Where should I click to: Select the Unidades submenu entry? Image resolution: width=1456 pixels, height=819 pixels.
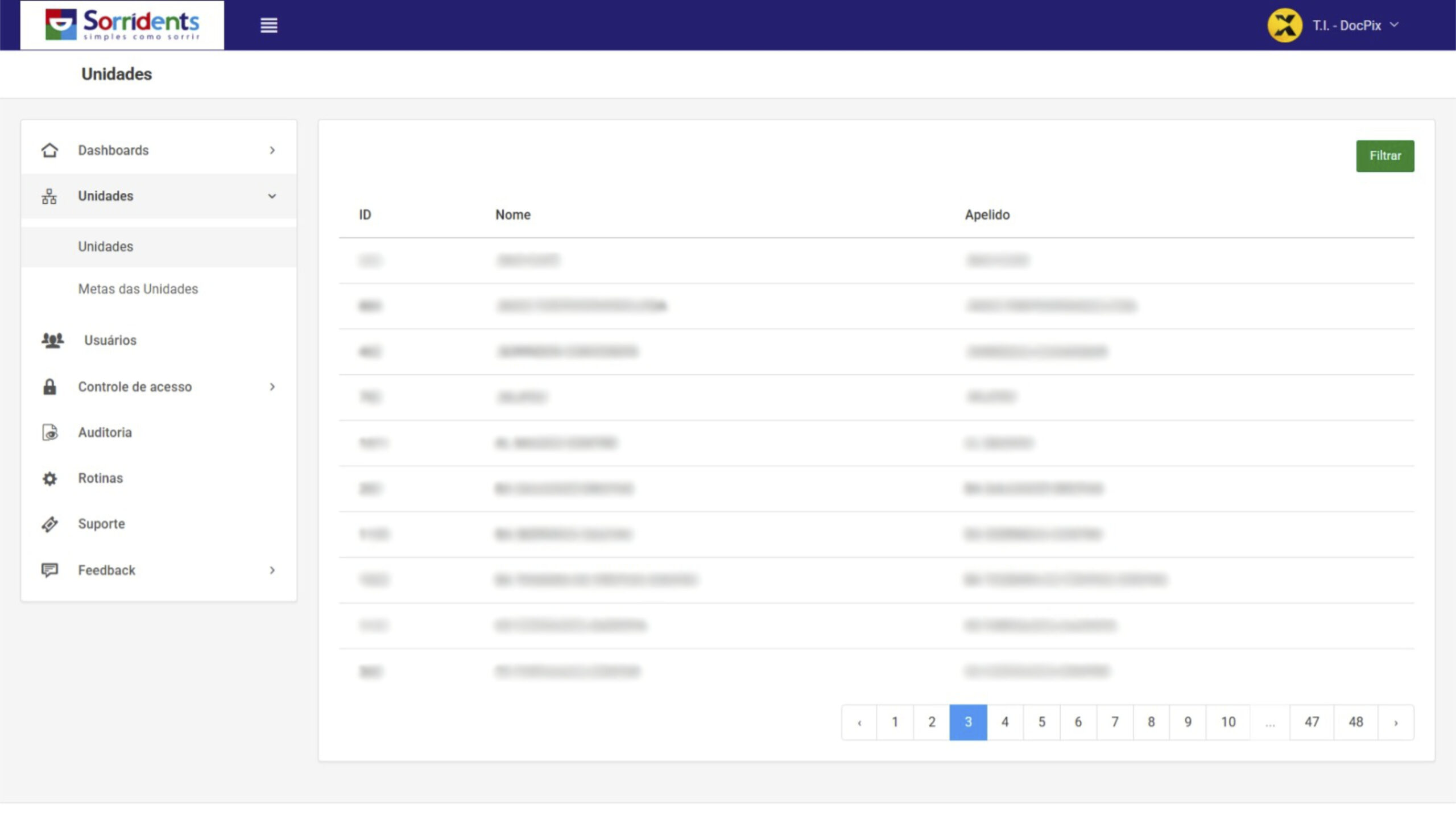click(x=106, y=247)
